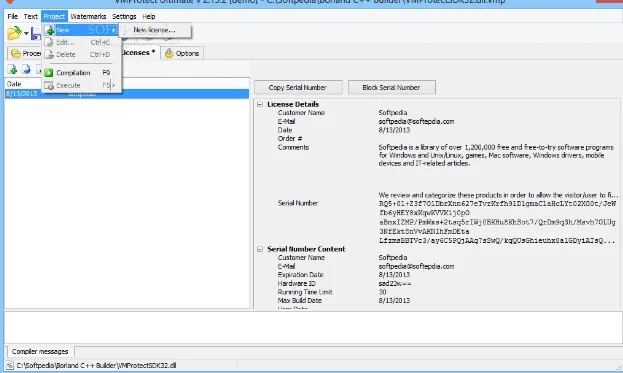Click the status bar file icon
623x373 pixels.
[10, 365]
